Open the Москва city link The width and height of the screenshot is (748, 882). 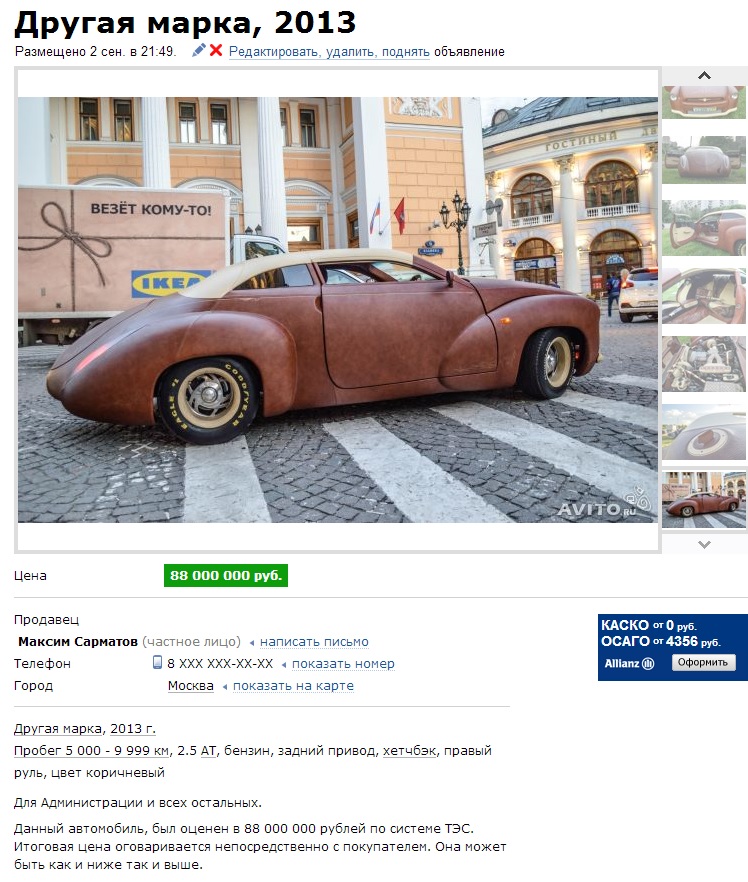tap(191, 686)
